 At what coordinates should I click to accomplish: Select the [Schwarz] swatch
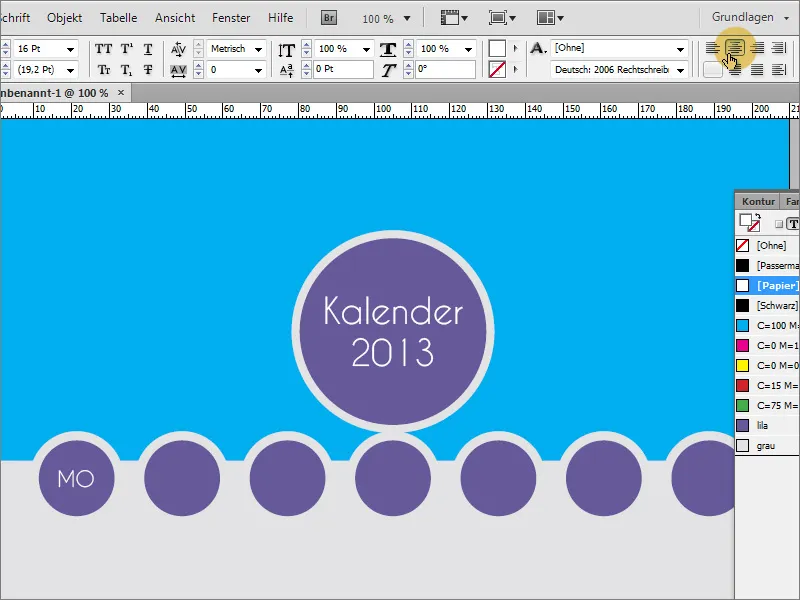[767, 306]
